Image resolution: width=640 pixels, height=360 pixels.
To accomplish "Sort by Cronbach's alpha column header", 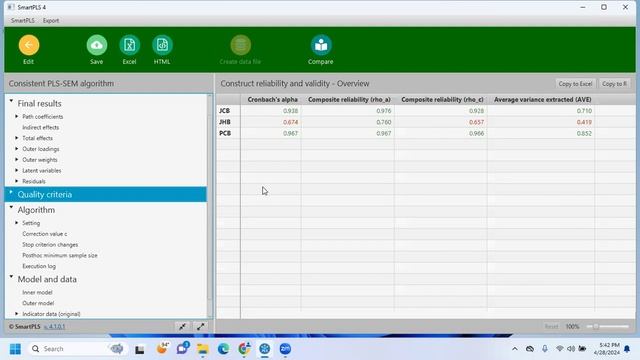I will (x=272, y=100).
